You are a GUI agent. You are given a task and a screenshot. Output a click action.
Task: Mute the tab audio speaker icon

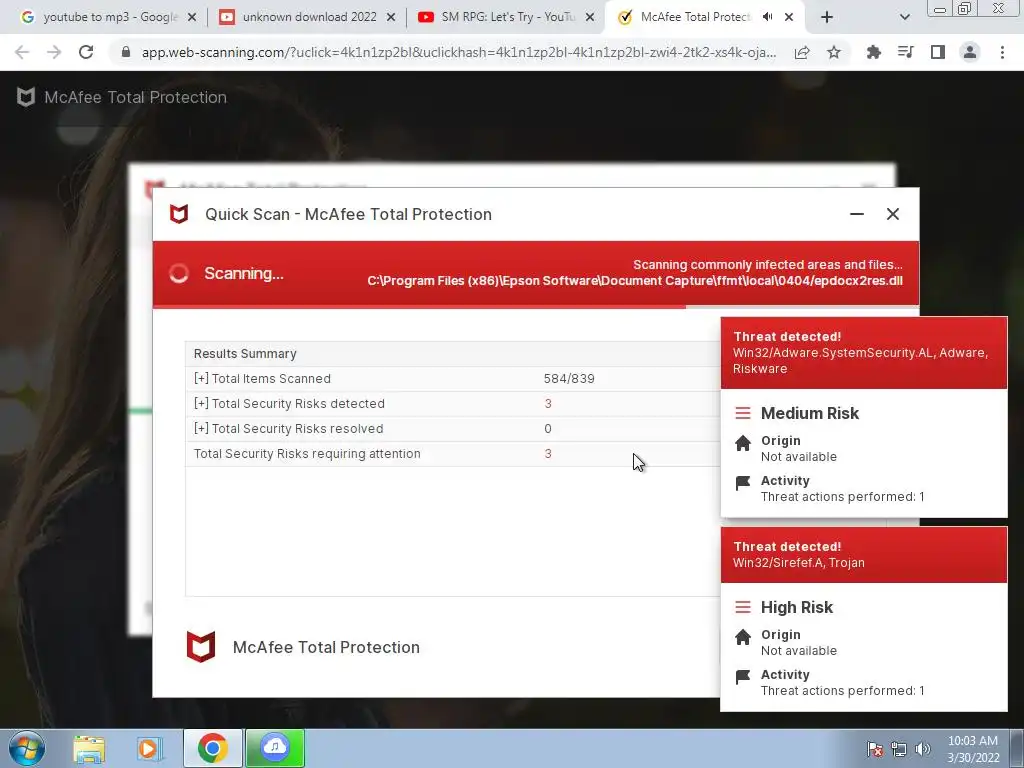point(767,17)
